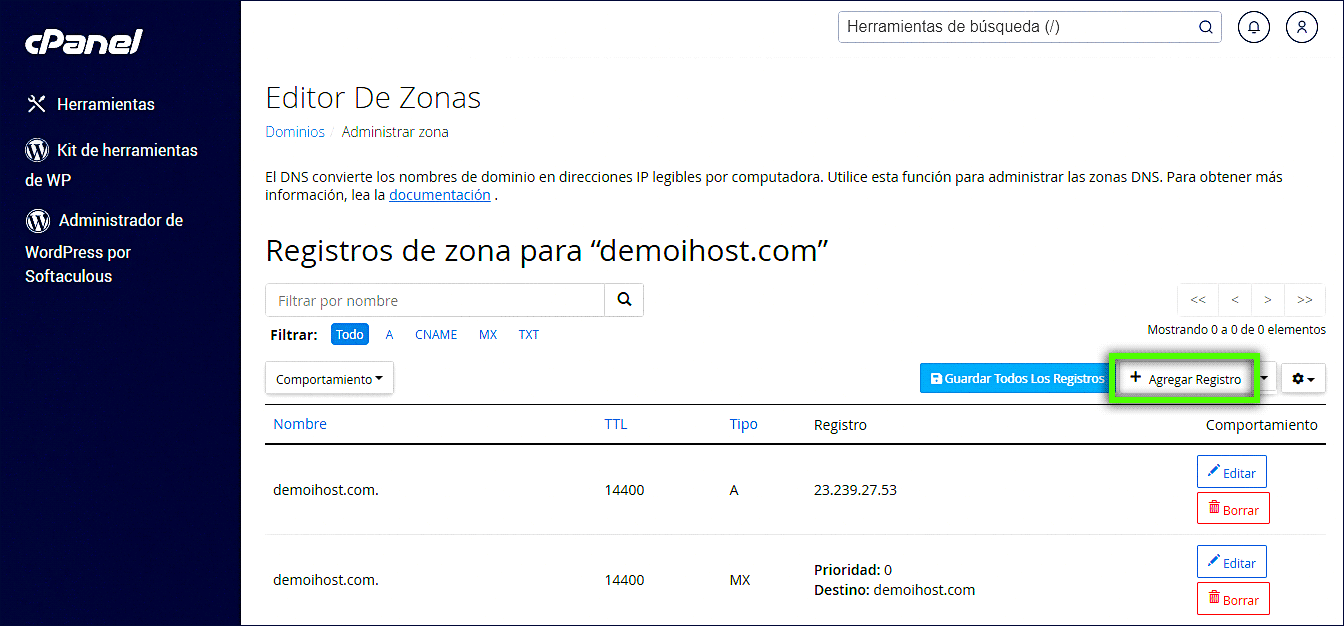Viewport: 1344px width, 626px height.
Task: Filter records by MX type
Action: tap(488, 335)
